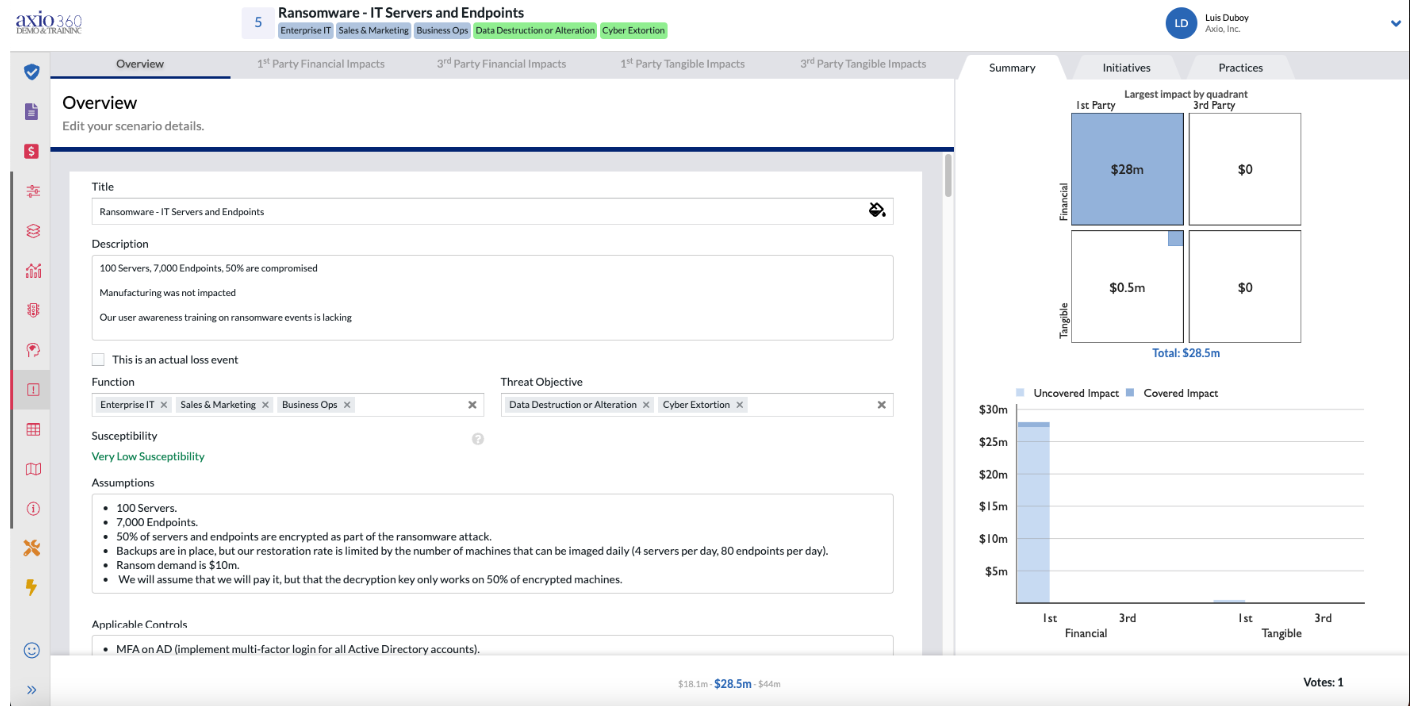Remove the Cyber Extortion threat objective tag
1410x706 pixels.
click(740, 405)
